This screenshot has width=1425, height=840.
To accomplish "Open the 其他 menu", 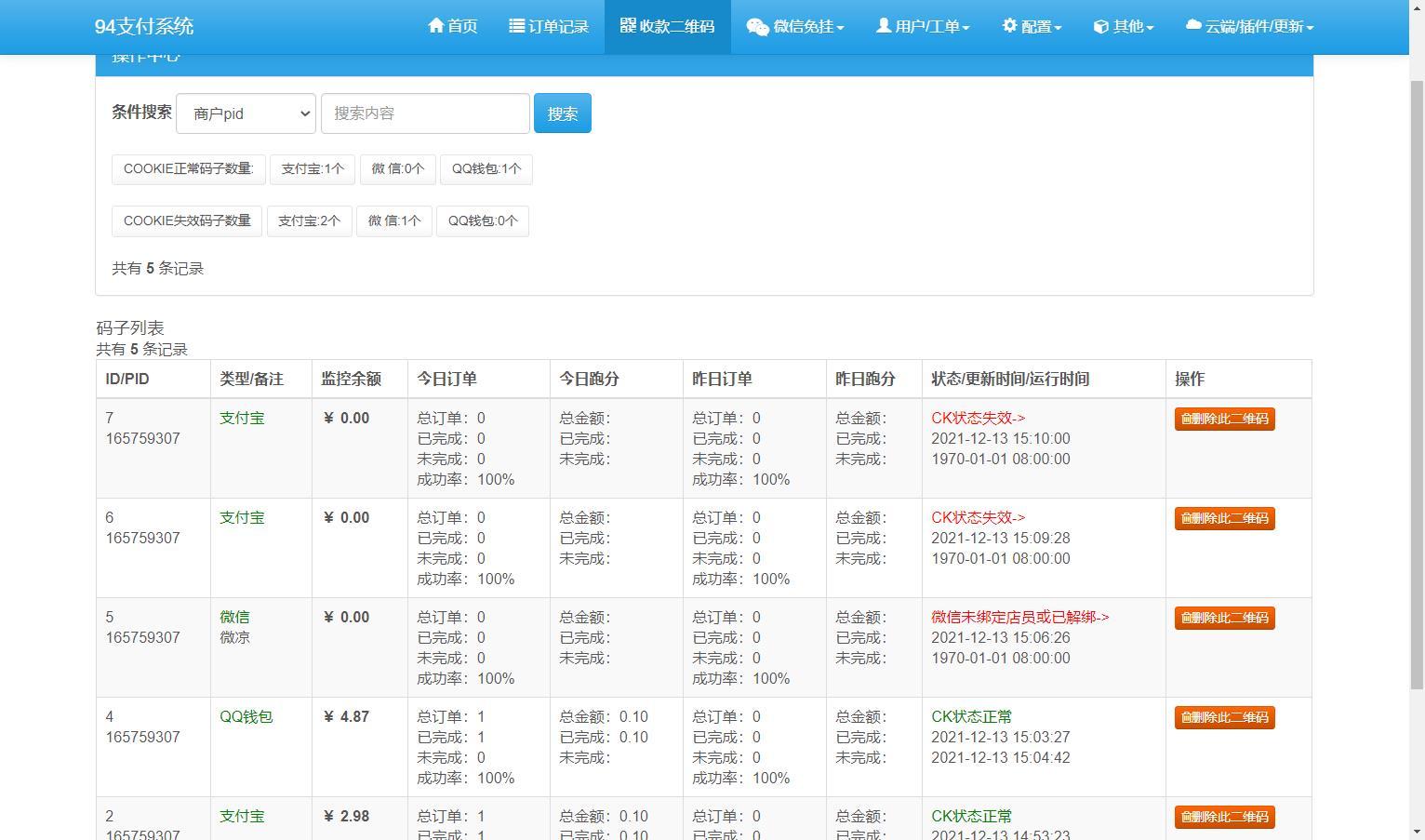I will click(x=1122, y=26).
